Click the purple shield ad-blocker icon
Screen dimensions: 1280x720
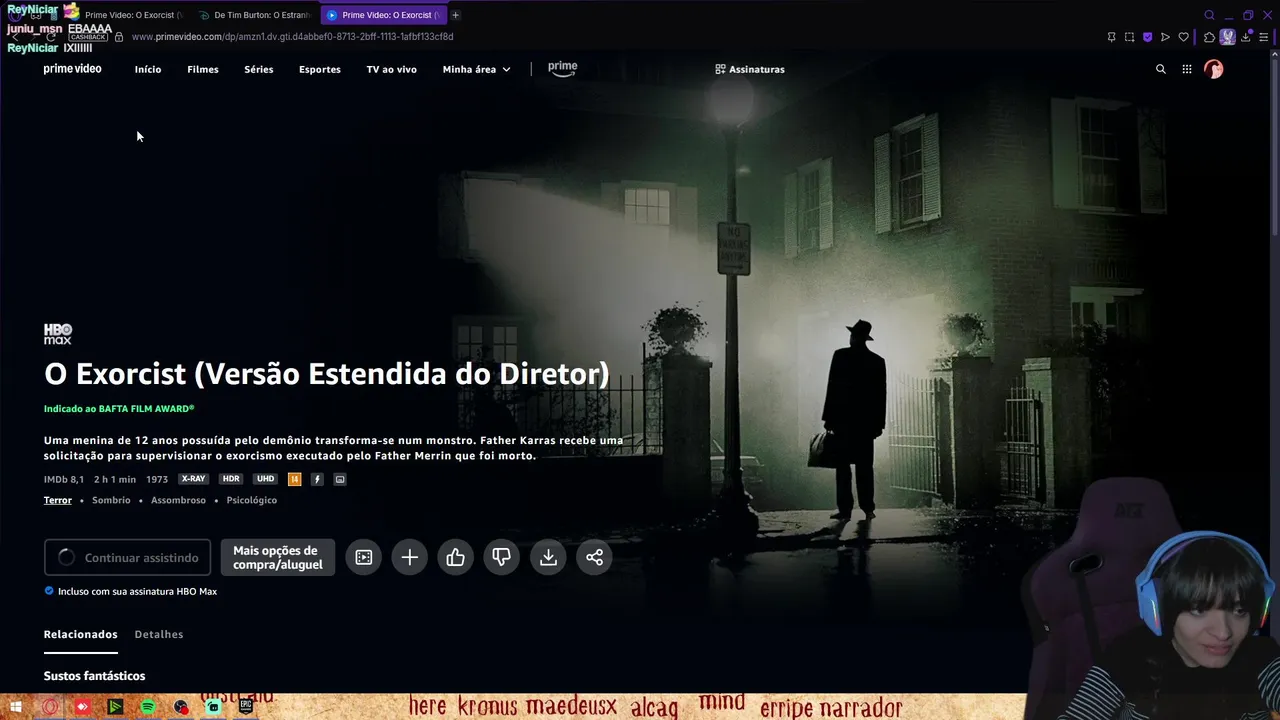1147,37
